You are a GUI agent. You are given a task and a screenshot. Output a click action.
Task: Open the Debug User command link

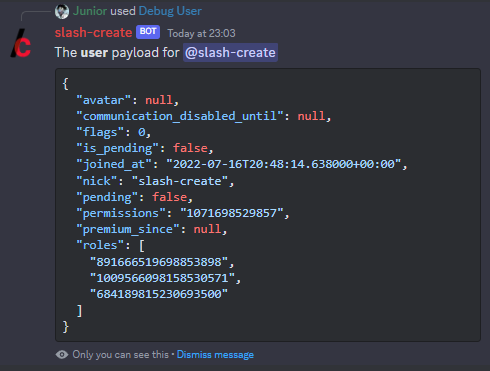click(170, 11)
